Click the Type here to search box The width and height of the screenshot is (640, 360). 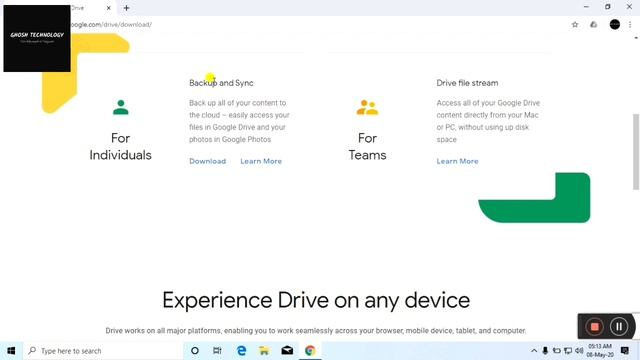tap(103, 351)
